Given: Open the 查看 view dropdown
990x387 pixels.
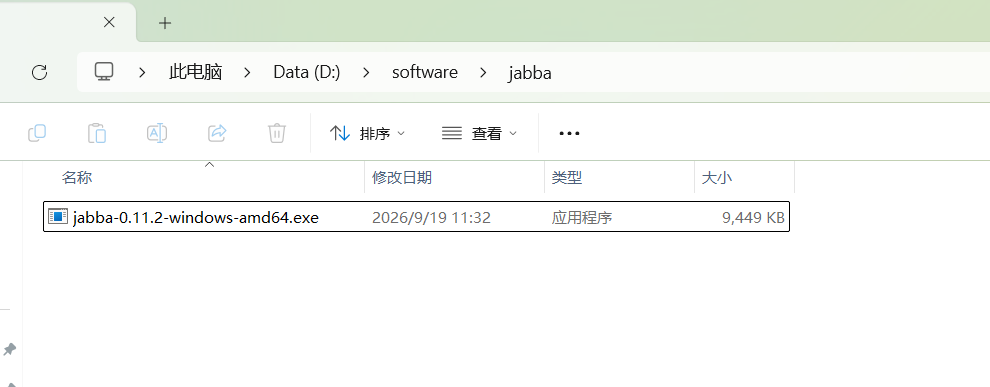Looking at the screenshot, I should click(x=479, y=133).
